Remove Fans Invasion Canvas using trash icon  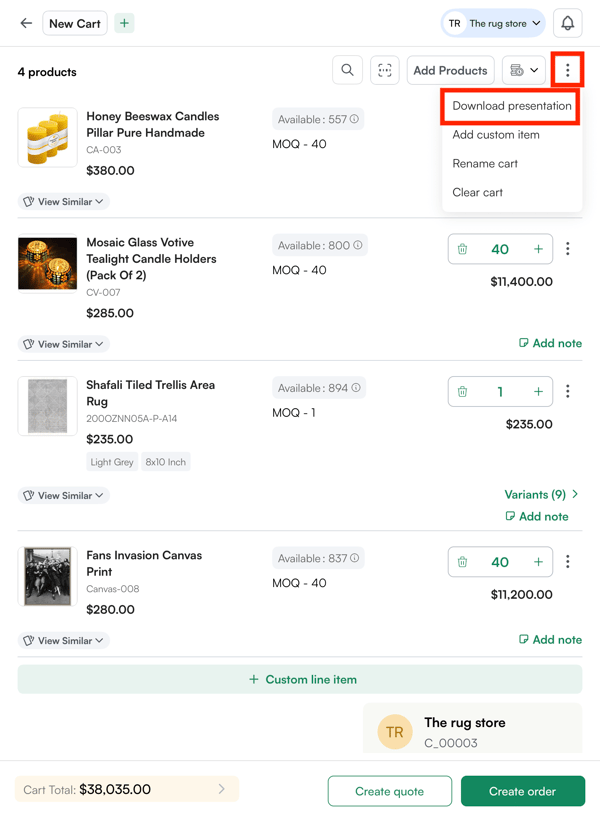(x=462, y=562)
